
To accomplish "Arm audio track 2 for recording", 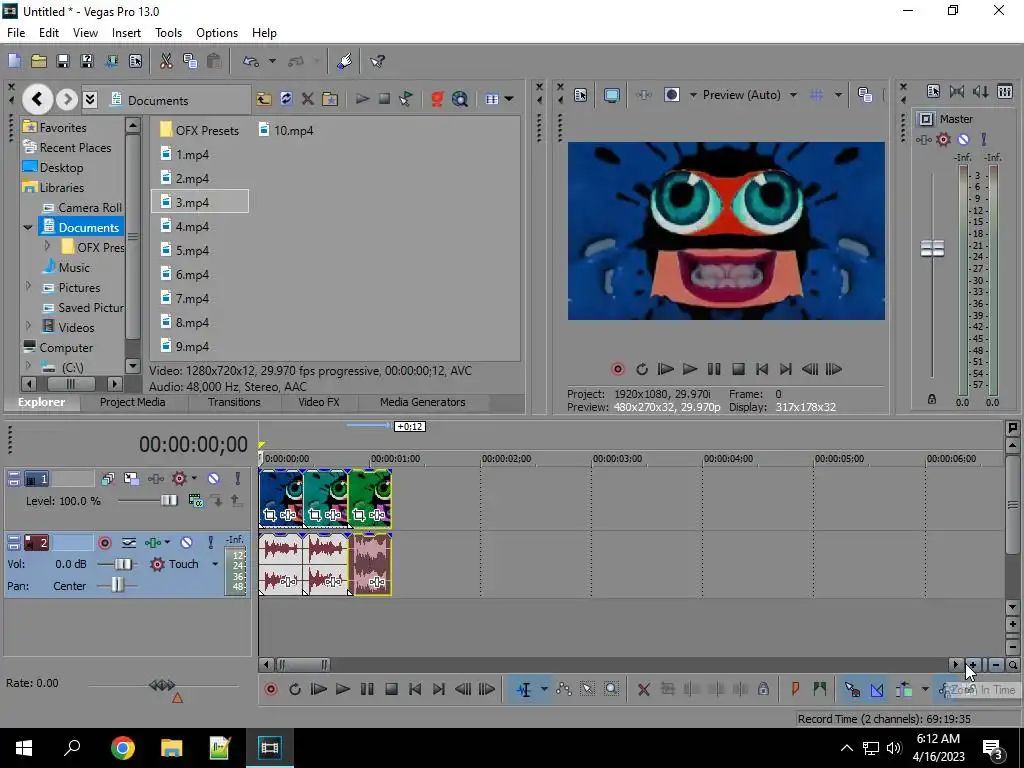I will coord(104,543).
